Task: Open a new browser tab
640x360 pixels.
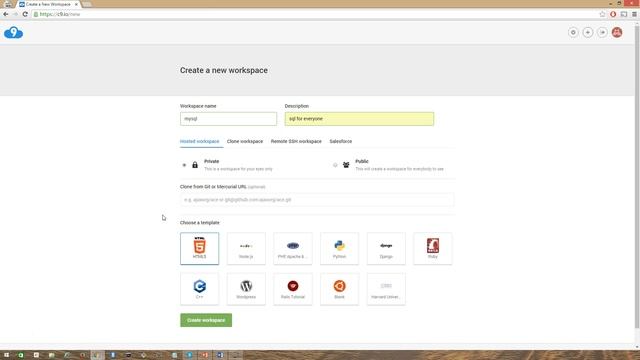Action: [x=87, y=4]
